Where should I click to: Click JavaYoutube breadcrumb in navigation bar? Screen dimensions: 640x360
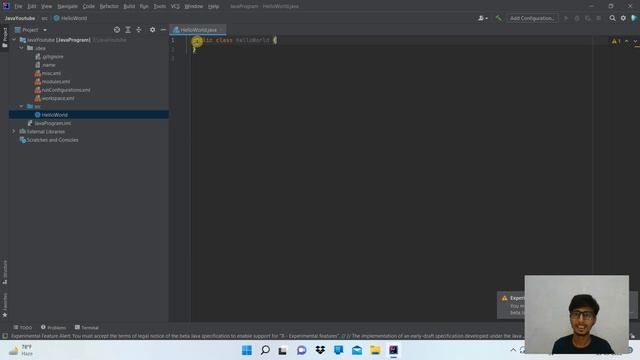20,18
